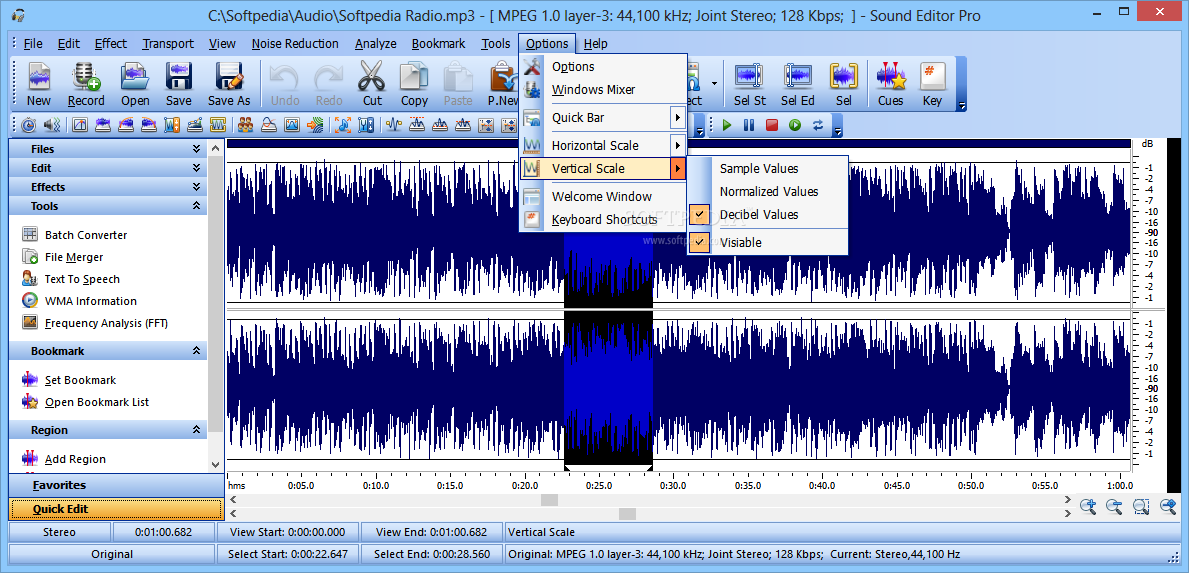The image size is (1189, 573).
Task: Click the speaker icon in the small toolbar
Action: pos(52,125)
